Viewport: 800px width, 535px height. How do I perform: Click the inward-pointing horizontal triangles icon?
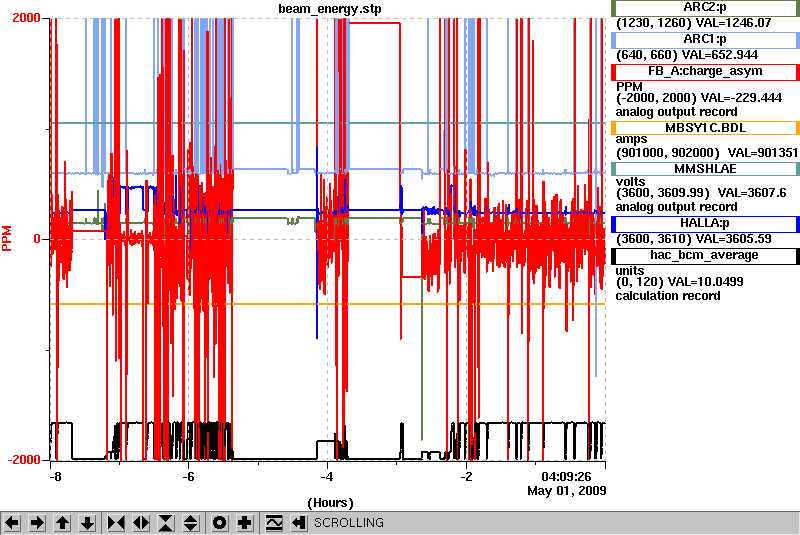[x=116, y=523]
